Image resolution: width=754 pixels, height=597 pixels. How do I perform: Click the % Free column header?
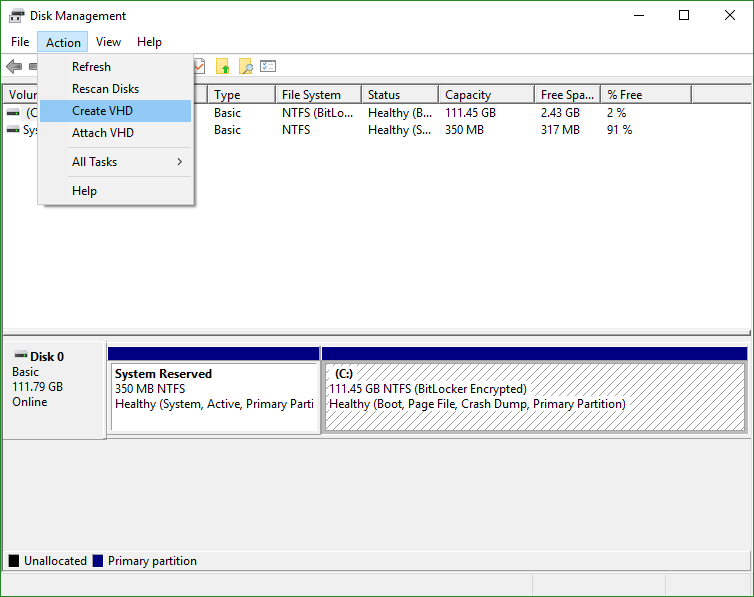click(645, 95)
